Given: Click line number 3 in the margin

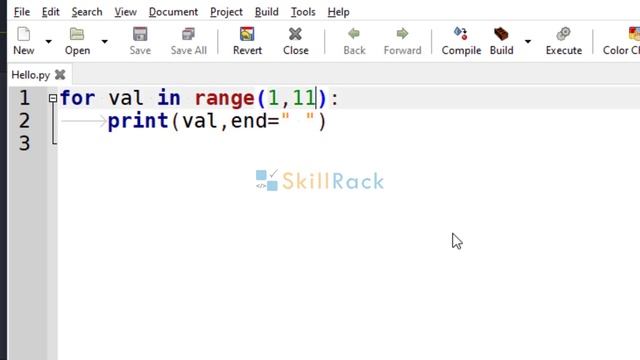Looking at the screenshot, I should (24, 144).
